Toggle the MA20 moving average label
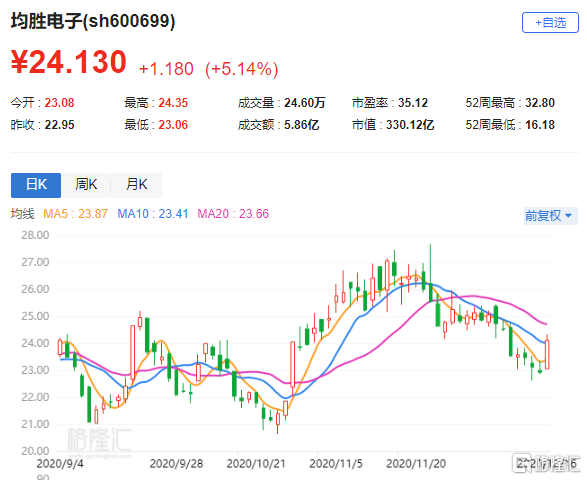The image size is (587, 480). [x=233, y=214]
